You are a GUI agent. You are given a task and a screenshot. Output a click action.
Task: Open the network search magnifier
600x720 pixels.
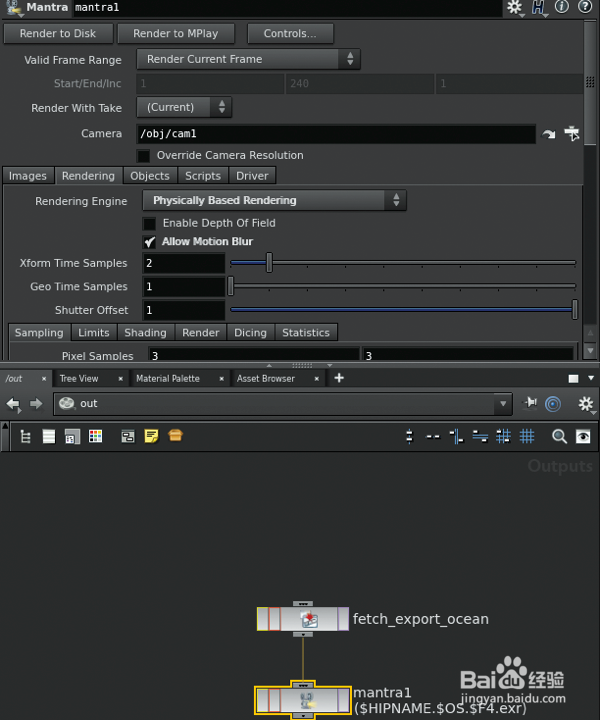559,436
